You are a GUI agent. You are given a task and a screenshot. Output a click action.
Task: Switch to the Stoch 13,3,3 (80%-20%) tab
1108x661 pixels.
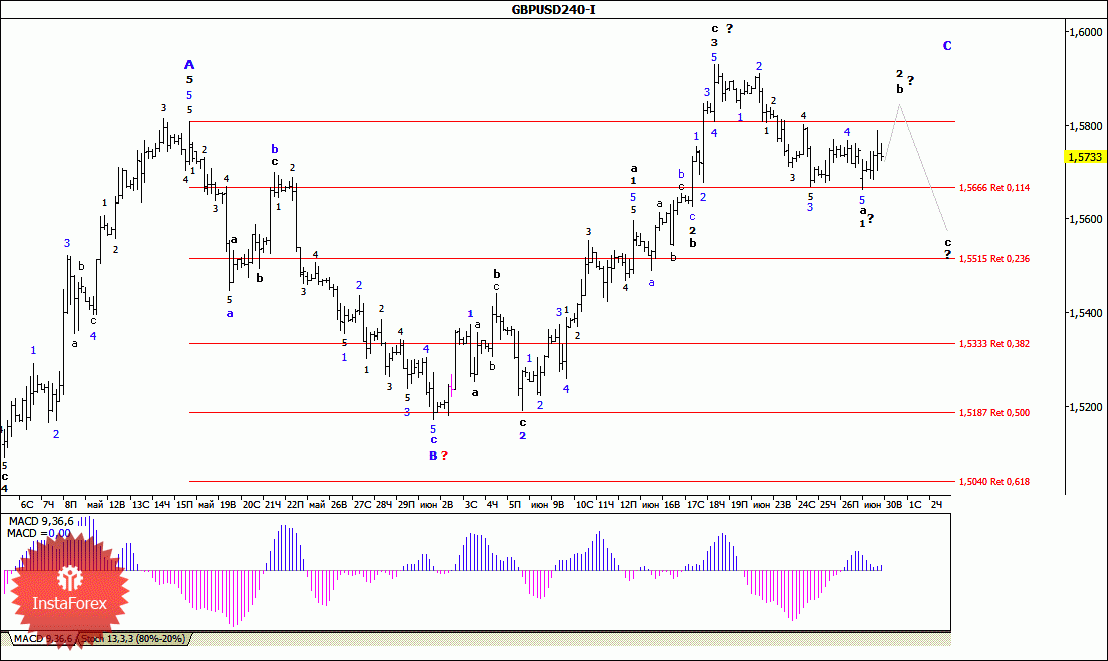coord(133,638)
